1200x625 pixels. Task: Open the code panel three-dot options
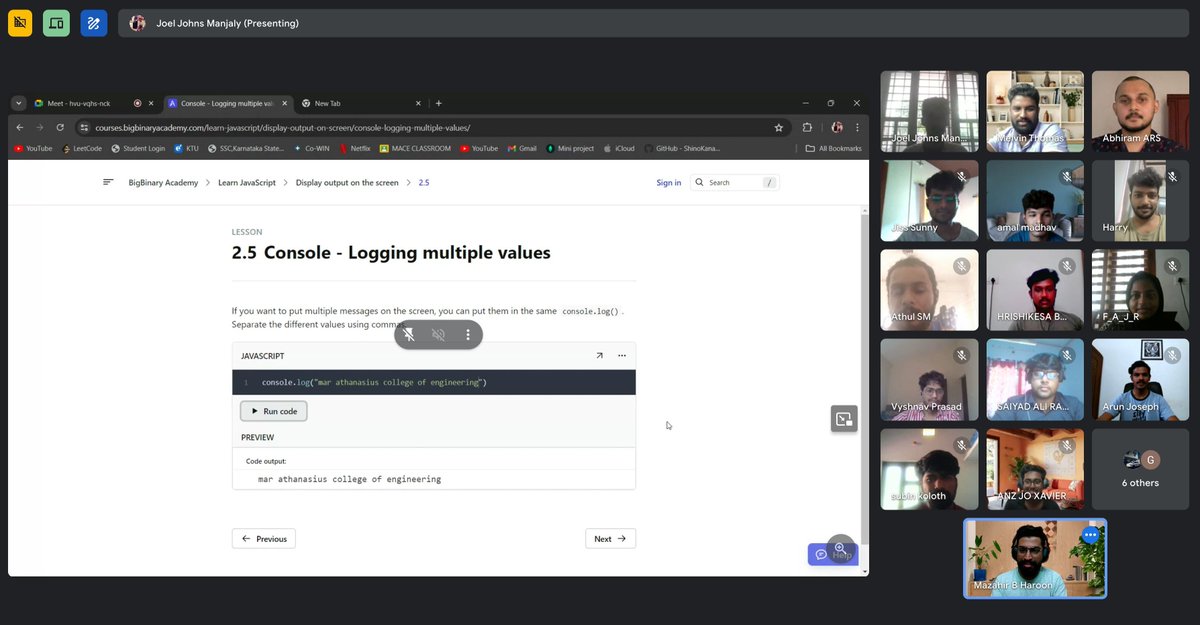pos(622,355)
